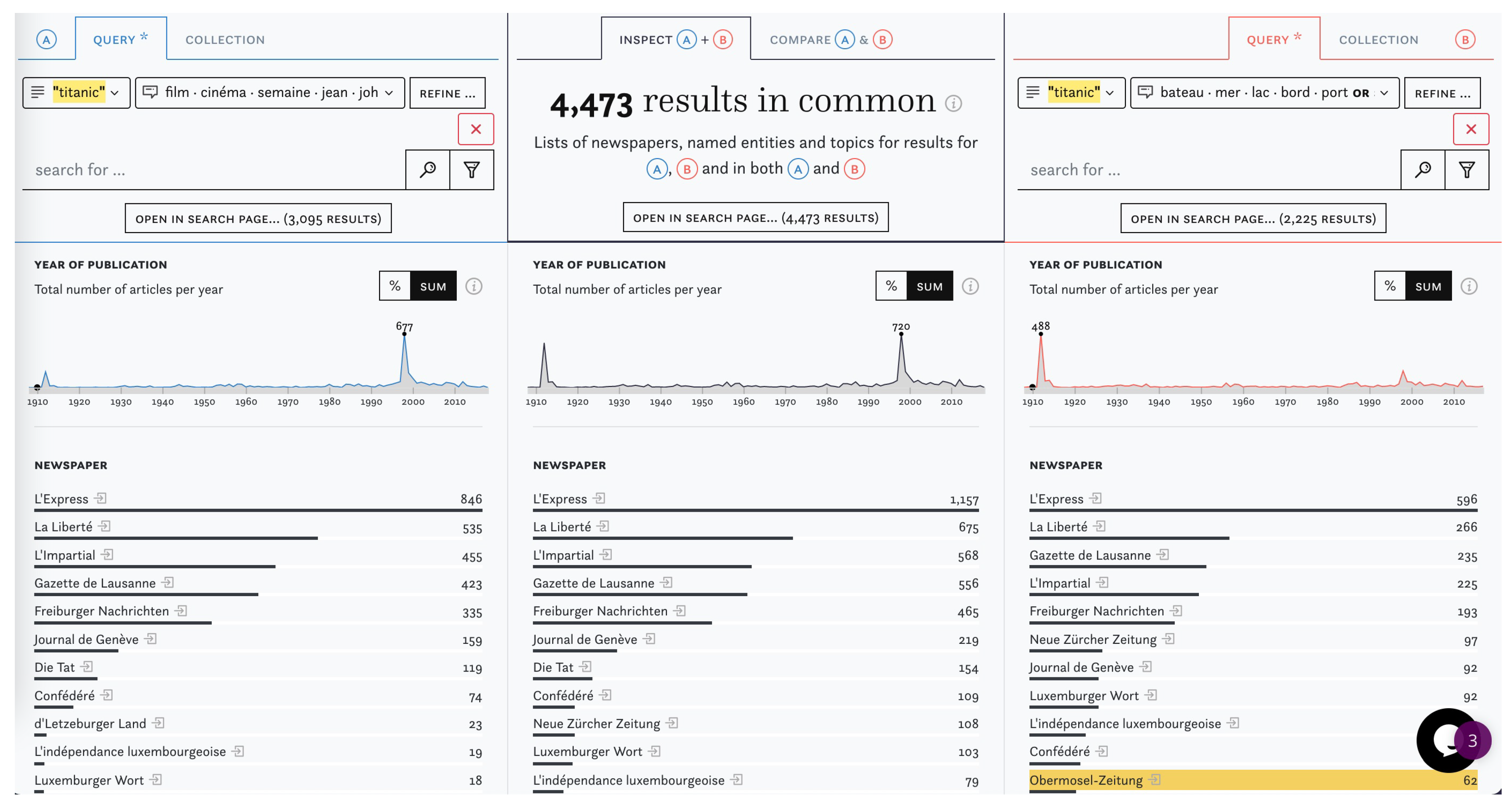The height and width of the screenshot is (803, 1512).
Task: Remove query A filters with red X
Action: pos(475,129)
